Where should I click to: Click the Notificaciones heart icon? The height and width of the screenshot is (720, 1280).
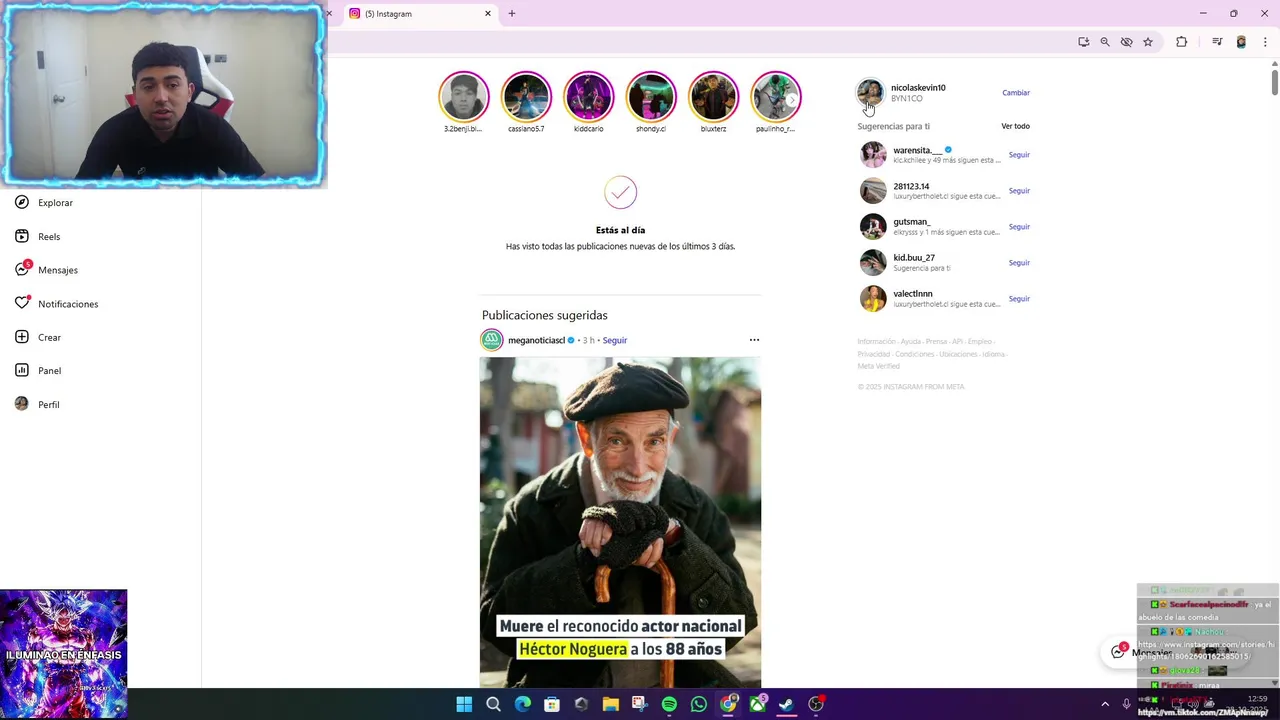tap(22, 303)
